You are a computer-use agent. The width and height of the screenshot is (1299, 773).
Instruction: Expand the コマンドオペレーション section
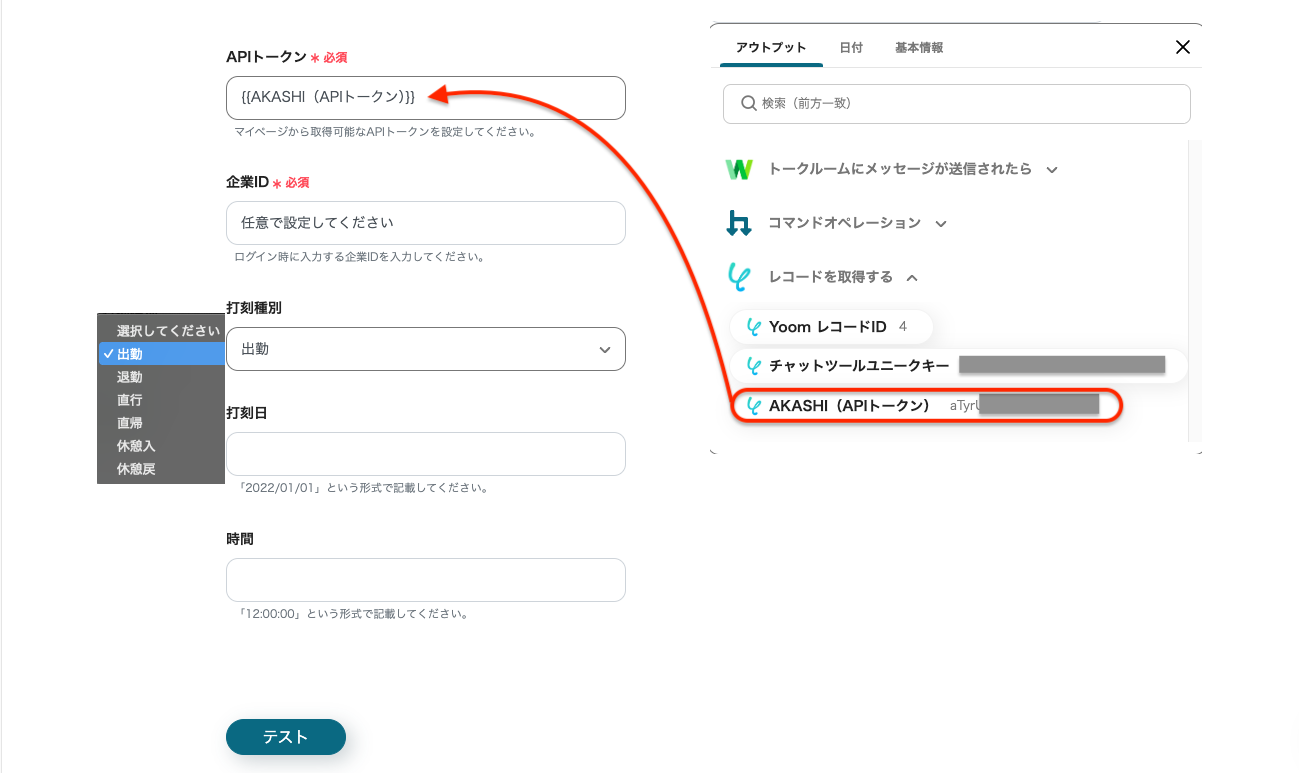tap(941, 224)
